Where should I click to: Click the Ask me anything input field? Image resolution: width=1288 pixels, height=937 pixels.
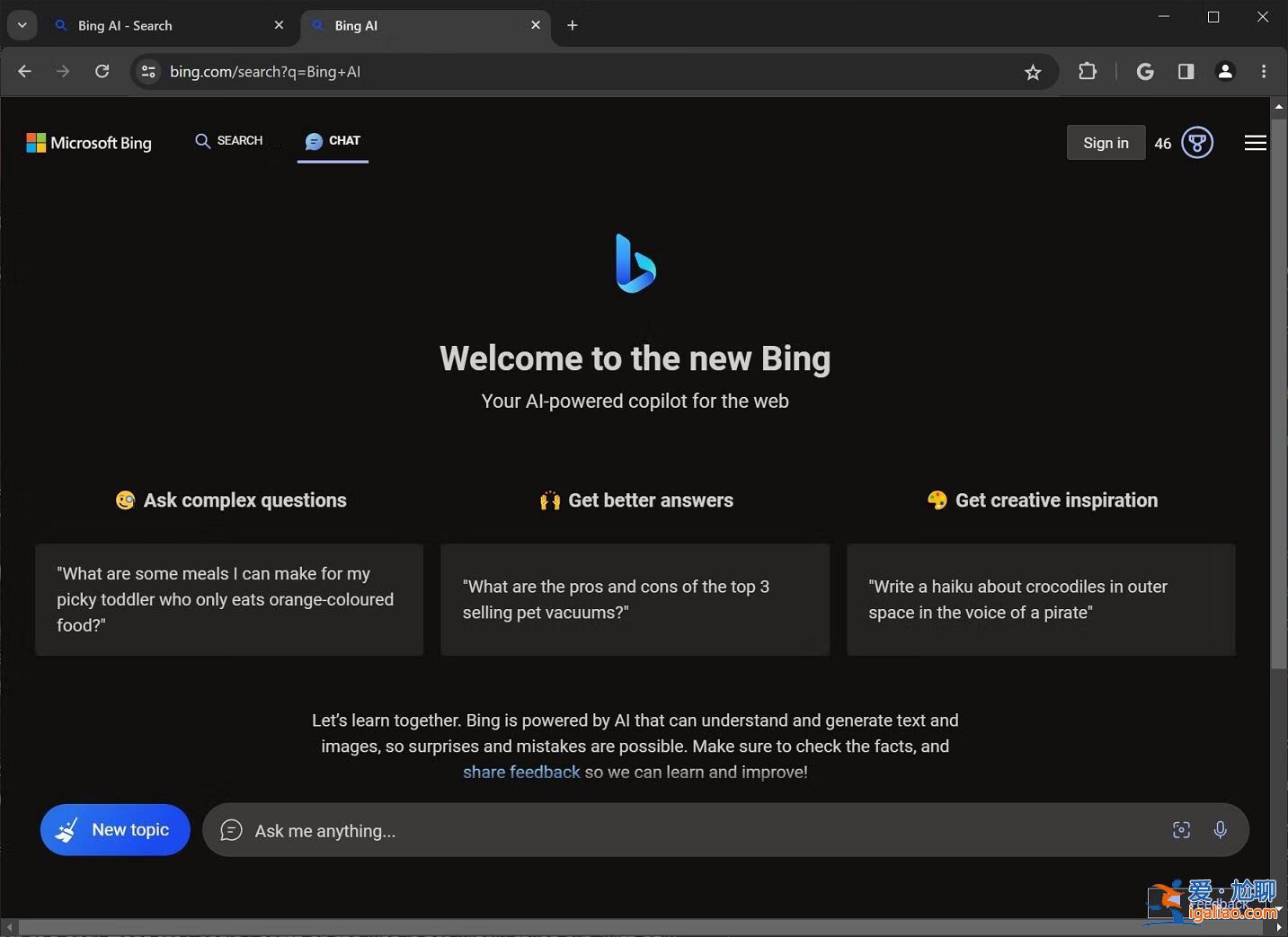(x=539, y=830)
